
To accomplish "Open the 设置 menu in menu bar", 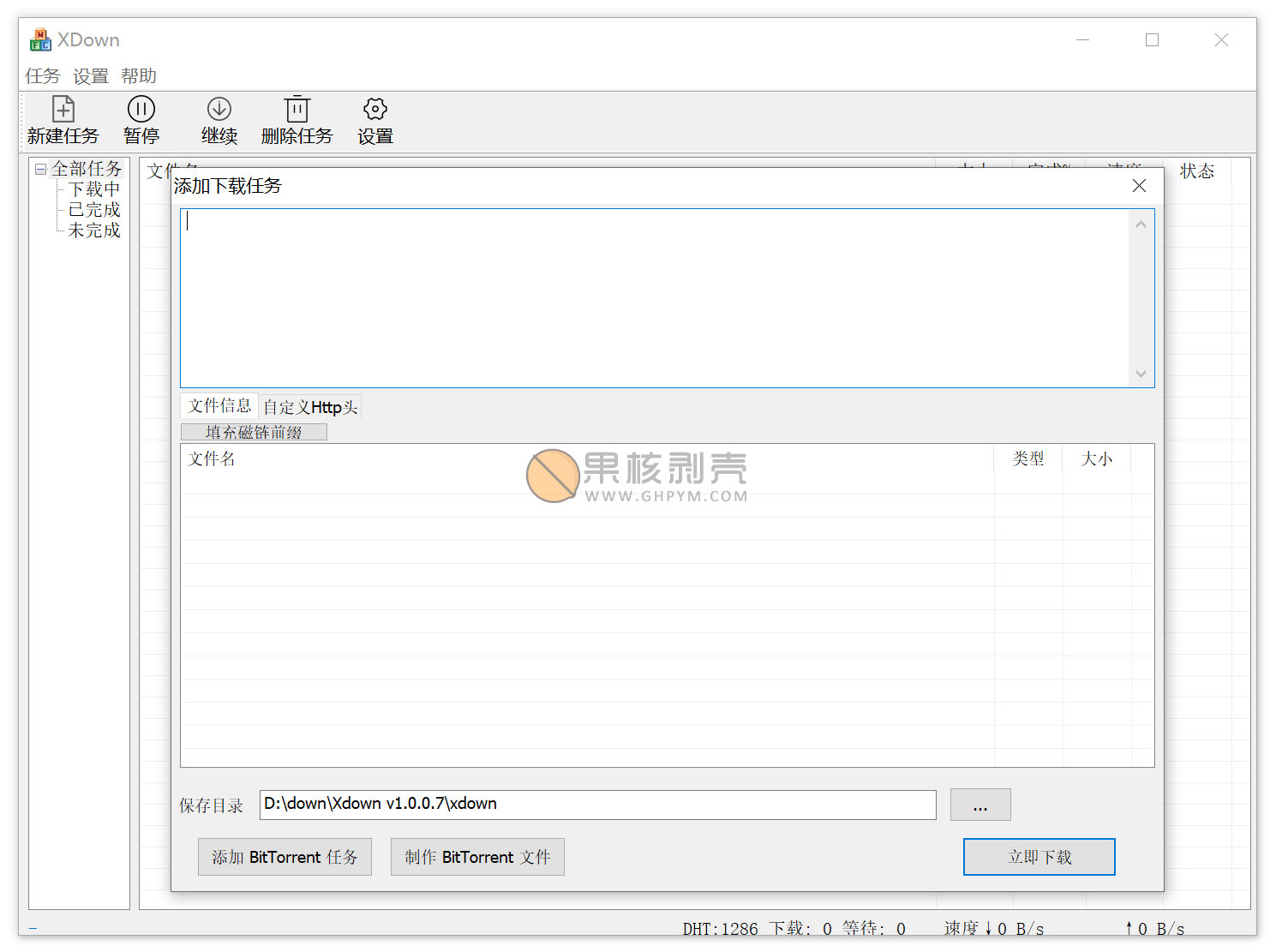I will tap(91, 76).
